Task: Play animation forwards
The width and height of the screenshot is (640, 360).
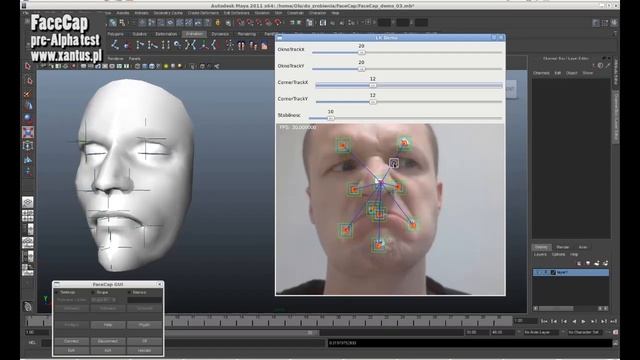Action: coord(584,321)
